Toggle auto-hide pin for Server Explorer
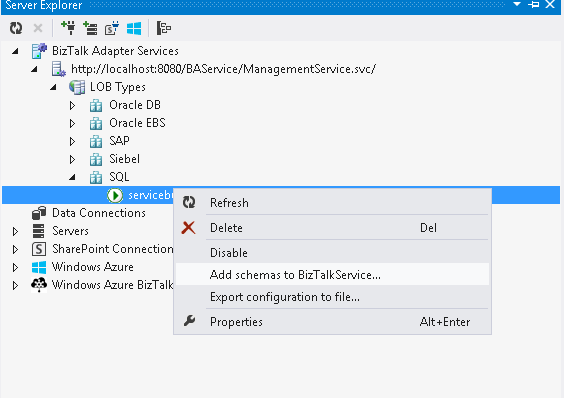 coord(533,5)
